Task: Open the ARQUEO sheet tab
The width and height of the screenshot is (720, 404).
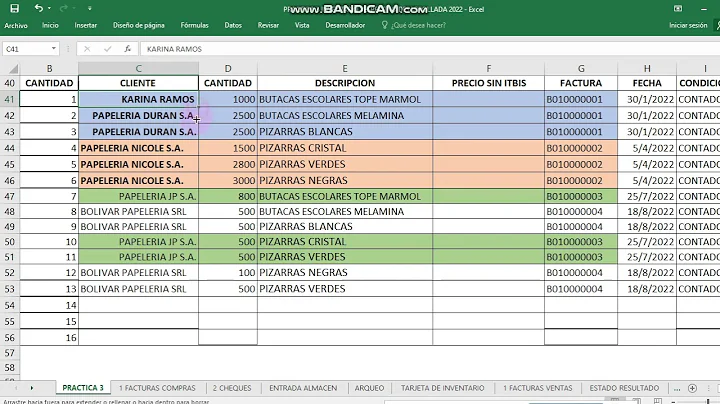Action: pyautogui.click(x=369, y=388)
